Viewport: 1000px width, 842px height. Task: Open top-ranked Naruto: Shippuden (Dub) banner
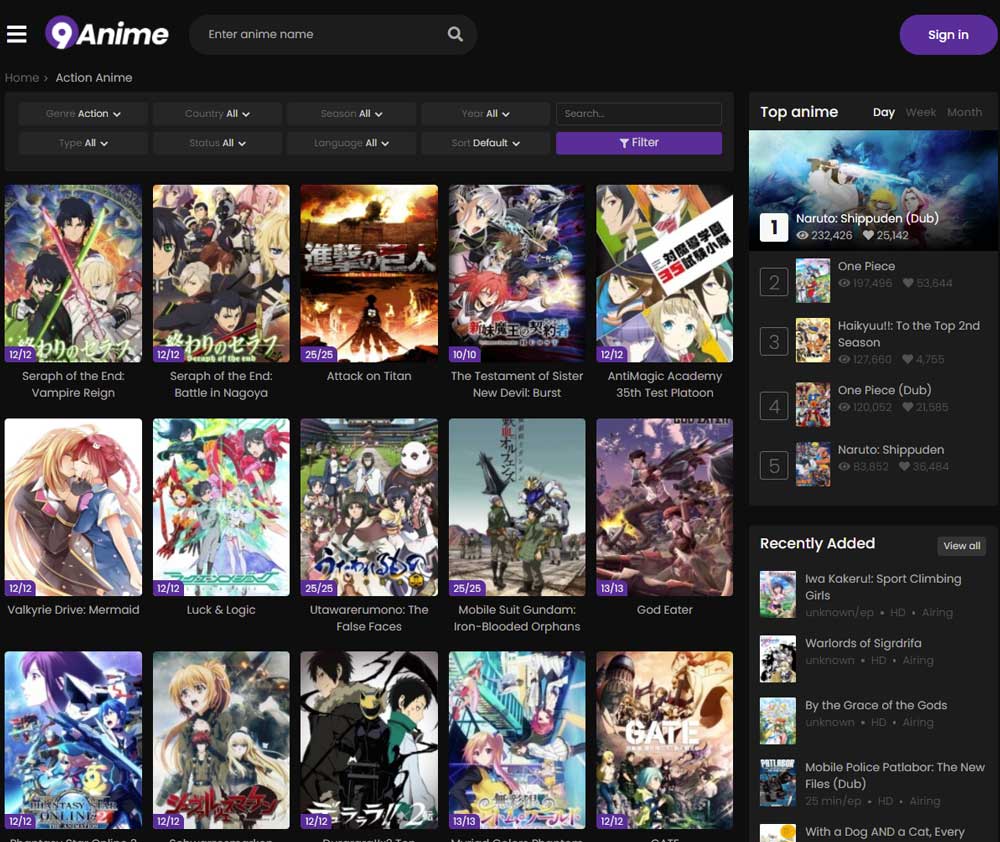pos(873,189)
